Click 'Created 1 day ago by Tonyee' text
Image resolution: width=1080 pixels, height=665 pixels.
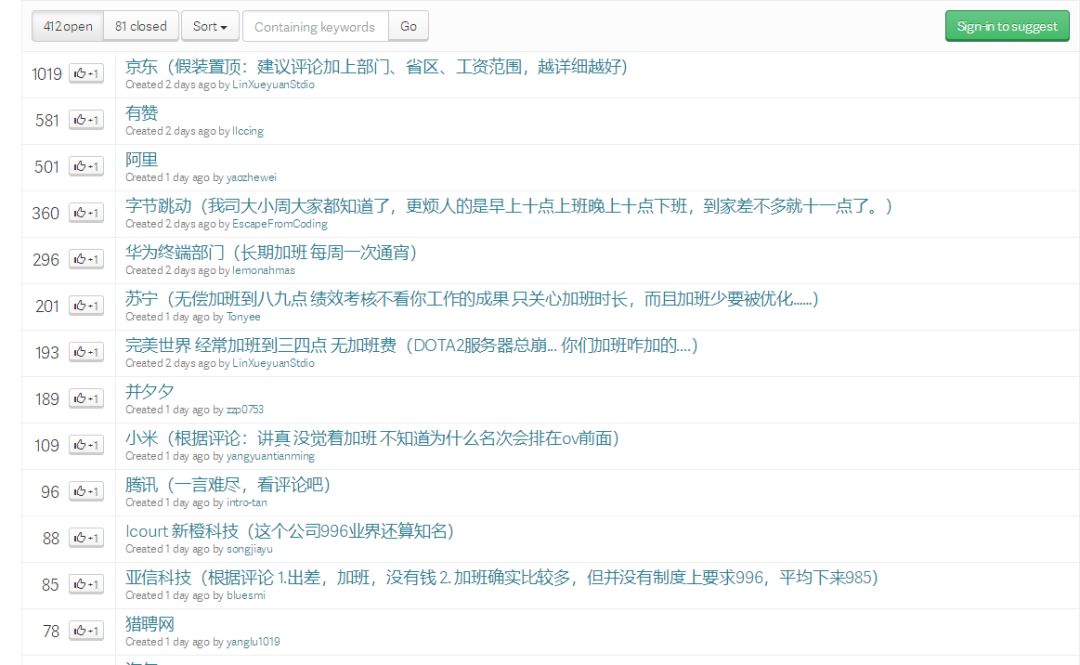193,317
